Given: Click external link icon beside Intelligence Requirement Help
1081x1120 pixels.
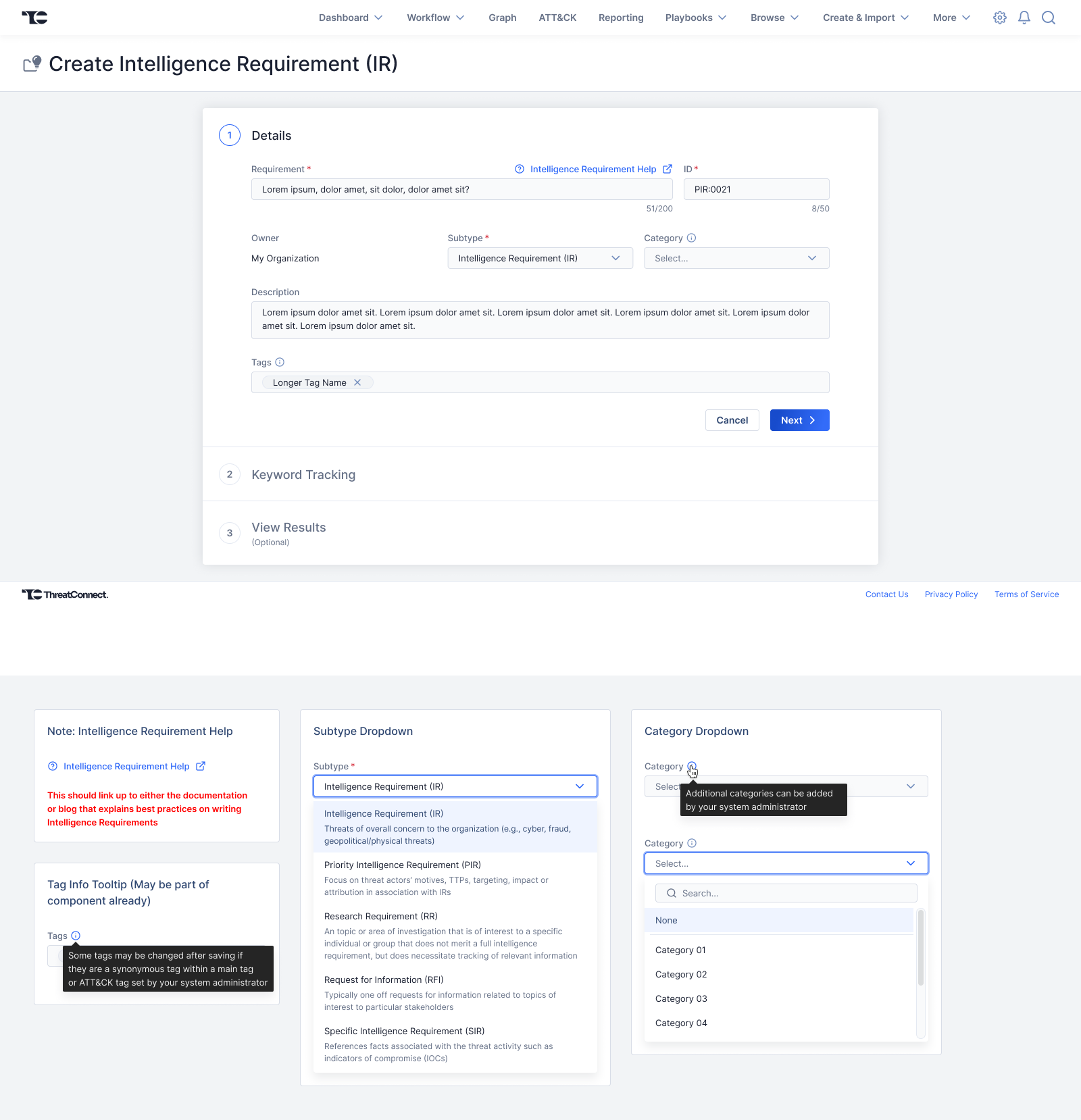Looking at the screenshot, I should 668,169.
